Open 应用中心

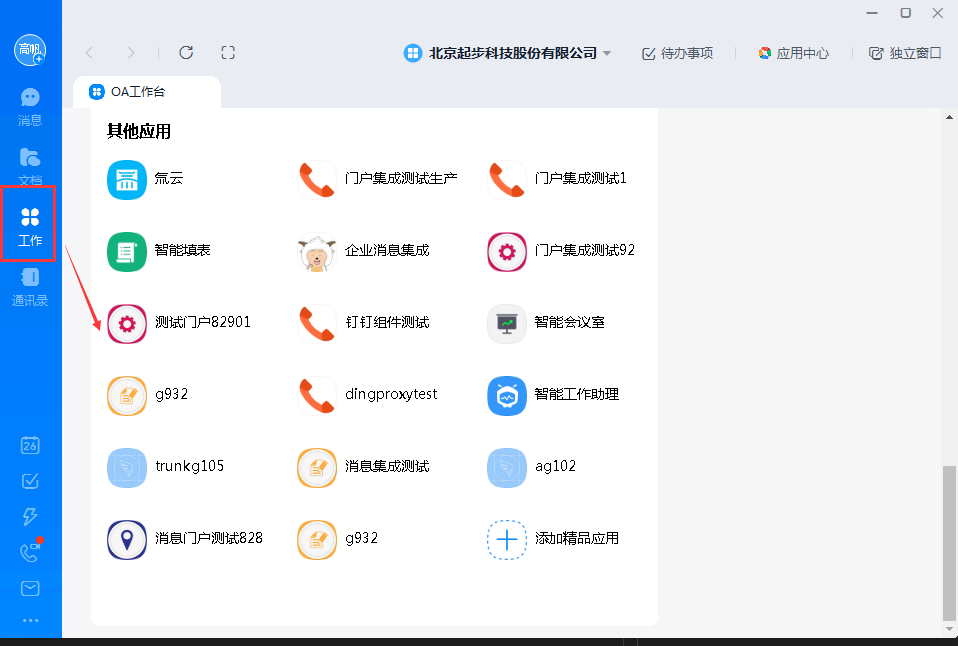coord(794,53)
